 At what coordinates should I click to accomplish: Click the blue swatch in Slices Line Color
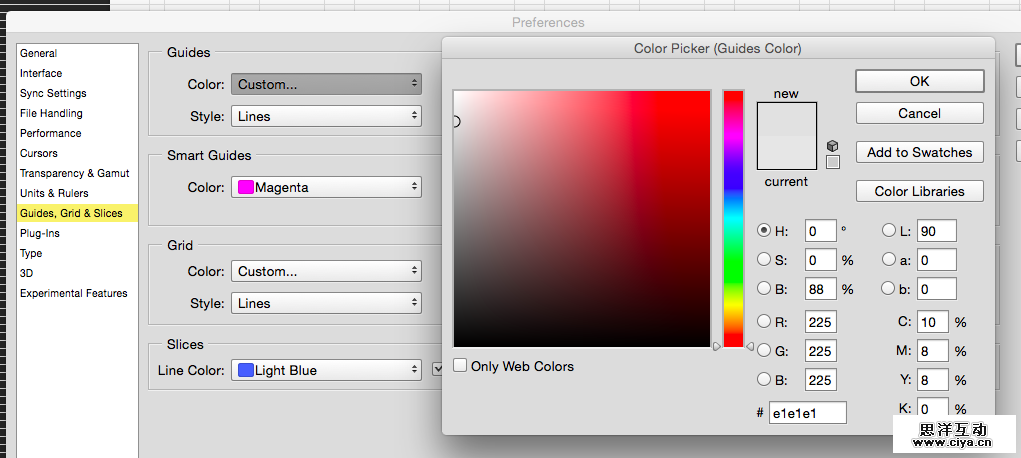[x=245, y=370]
